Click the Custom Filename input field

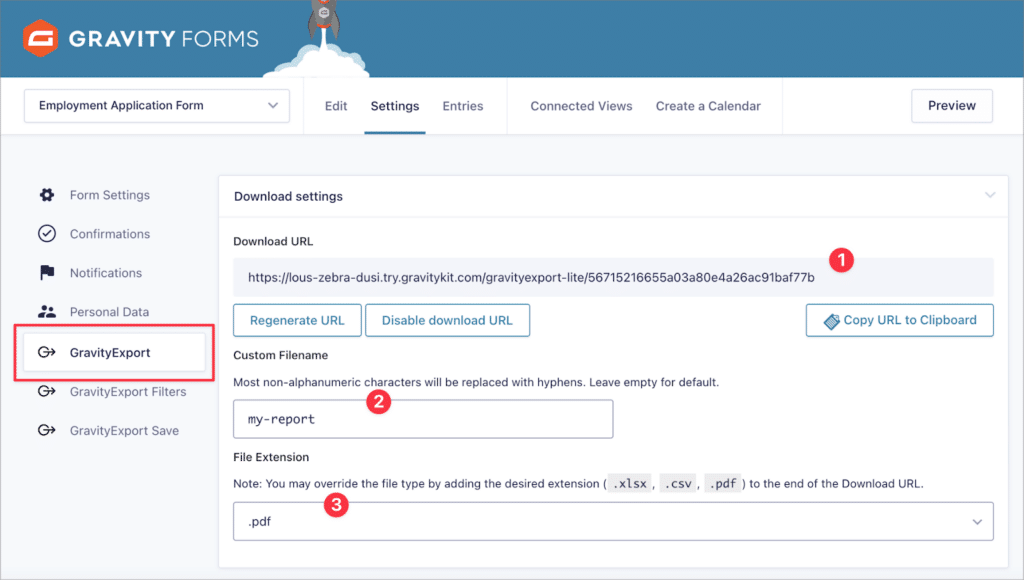(423, 419)
